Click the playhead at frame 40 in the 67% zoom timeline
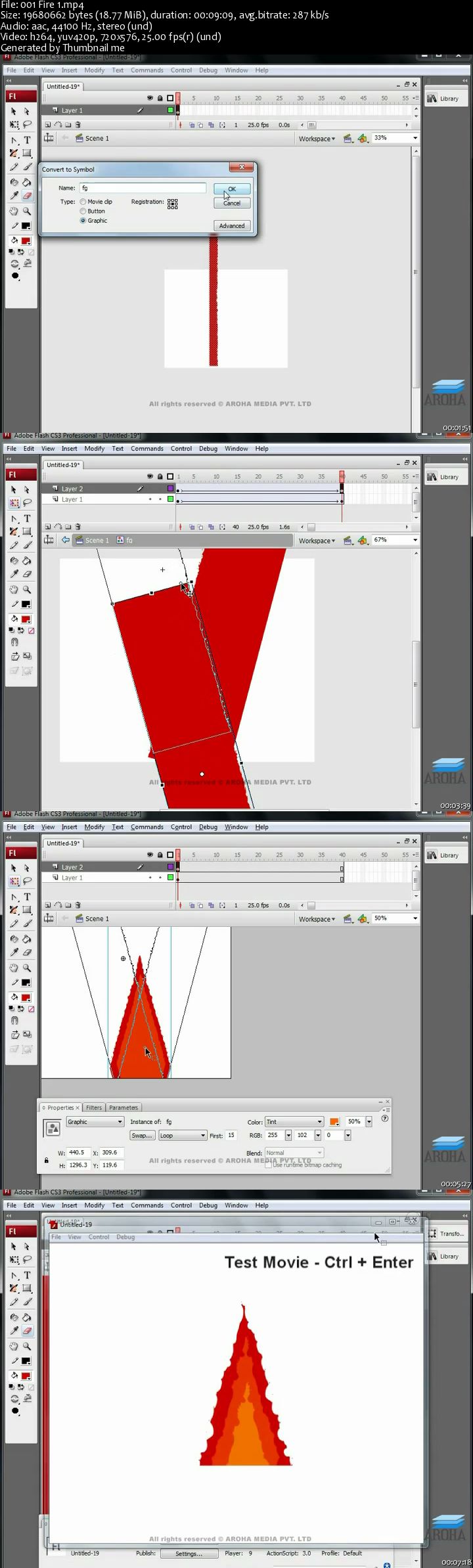The image size is (473, 1568). tap(342, 476)
